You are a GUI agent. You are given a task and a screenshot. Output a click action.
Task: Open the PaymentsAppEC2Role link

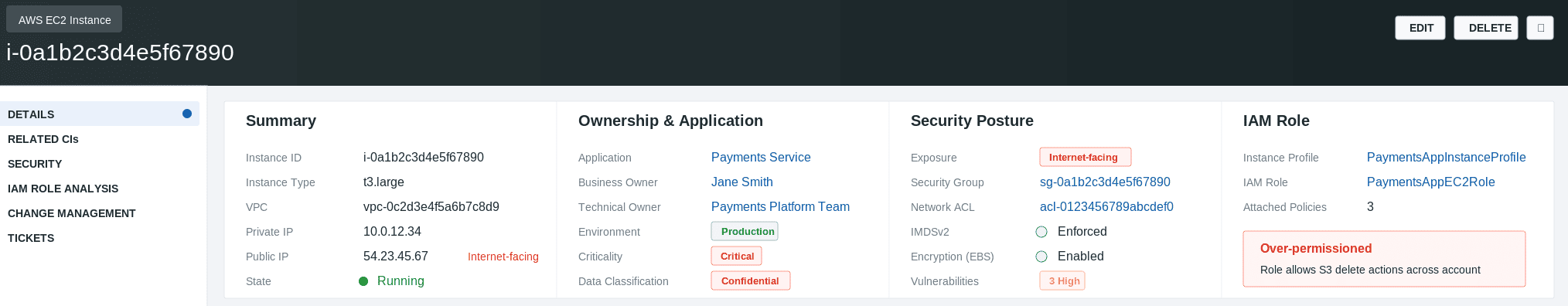(x=1431, y=182)
